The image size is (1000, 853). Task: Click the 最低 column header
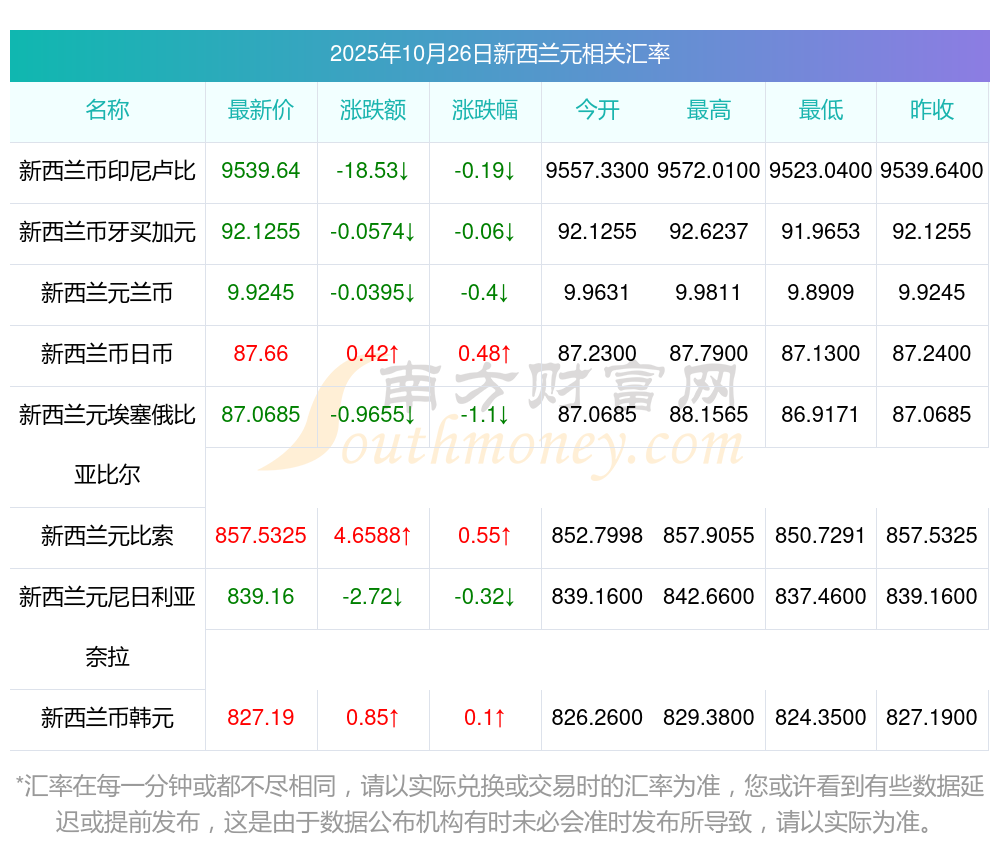coord(821,111)
